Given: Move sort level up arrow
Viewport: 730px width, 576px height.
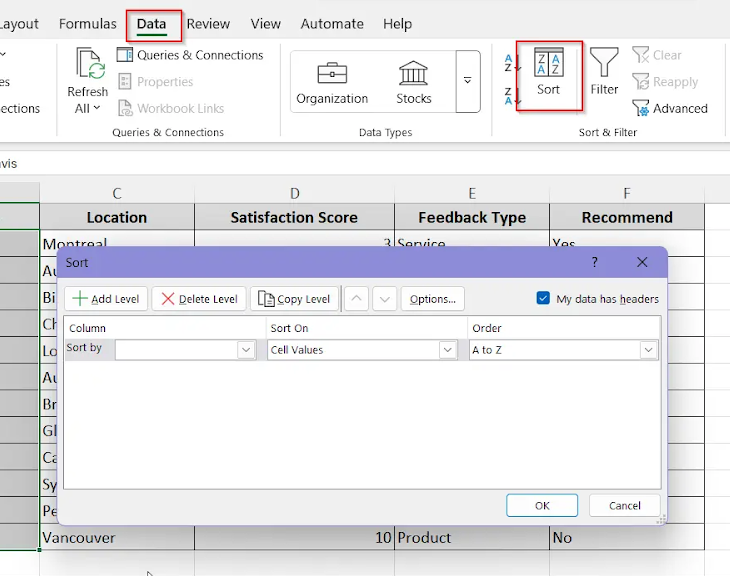Looking at the screenshot, I should tap(356, 298).
